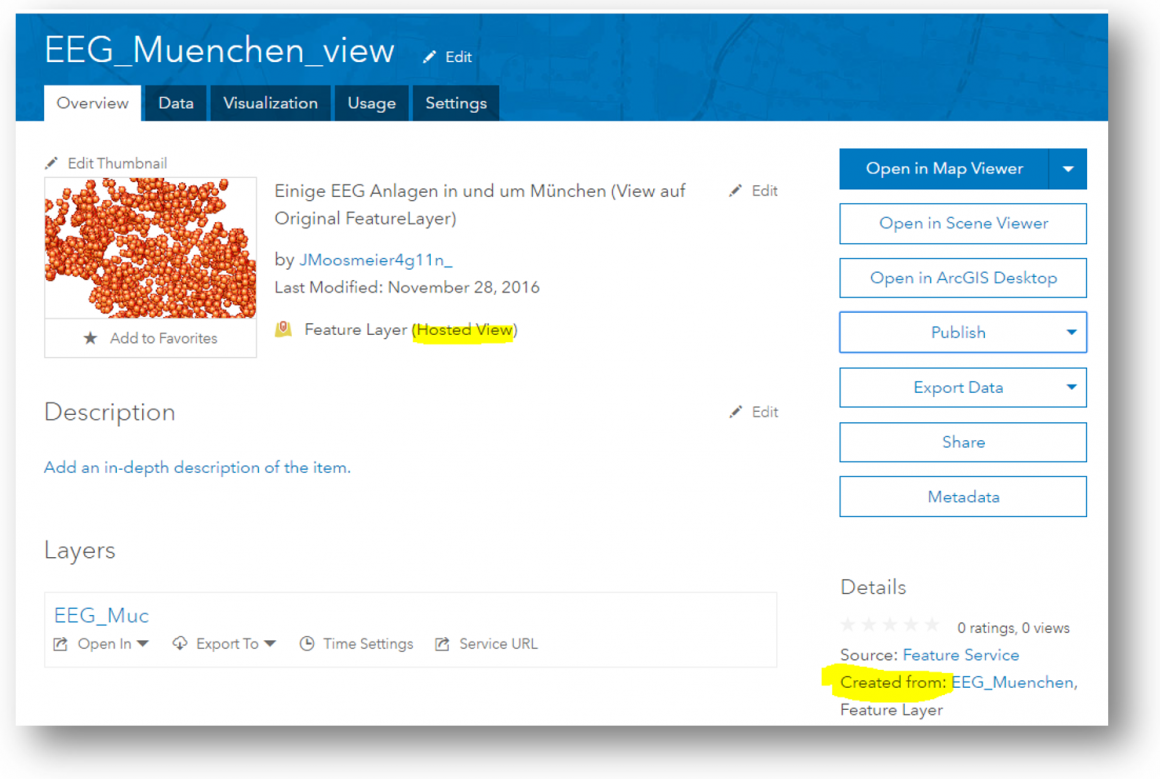Switch to the Data tab
The width and height of the screenshot is (1160, 779).
click(176, 103)
